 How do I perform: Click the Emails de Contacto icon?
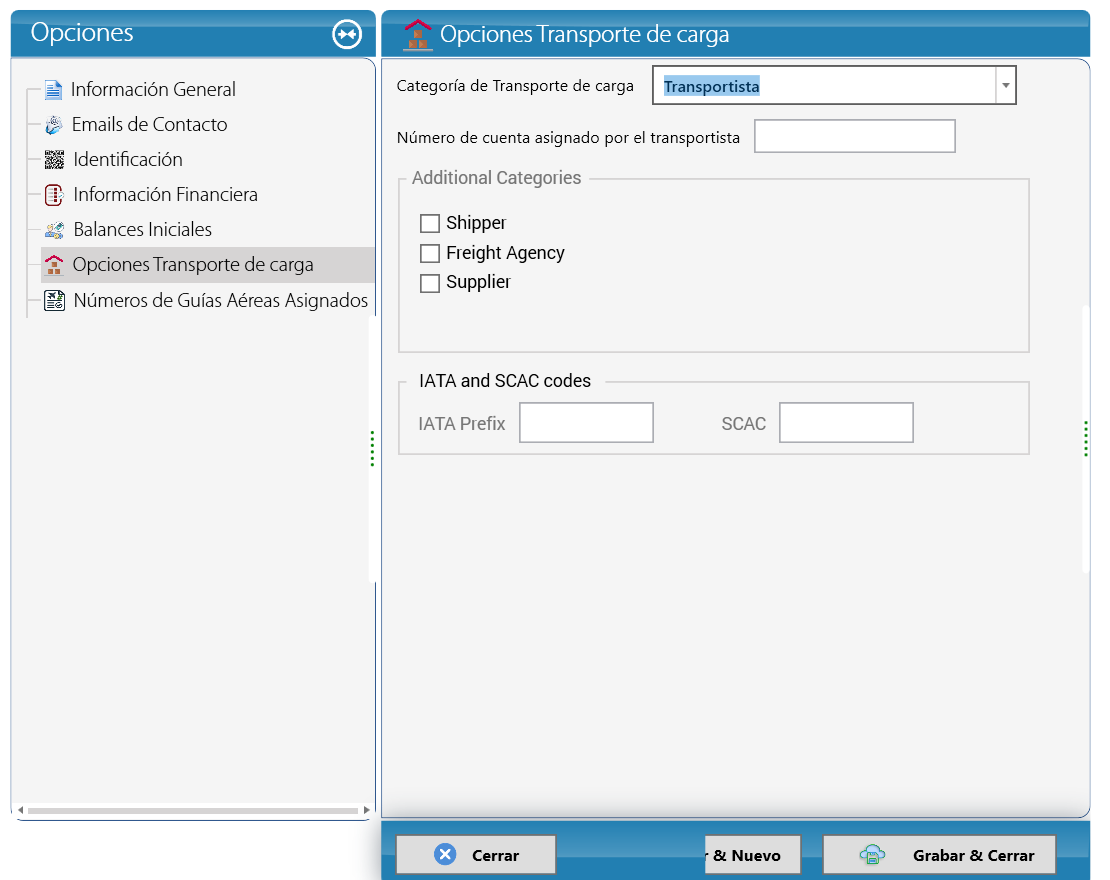coord(54,125)
